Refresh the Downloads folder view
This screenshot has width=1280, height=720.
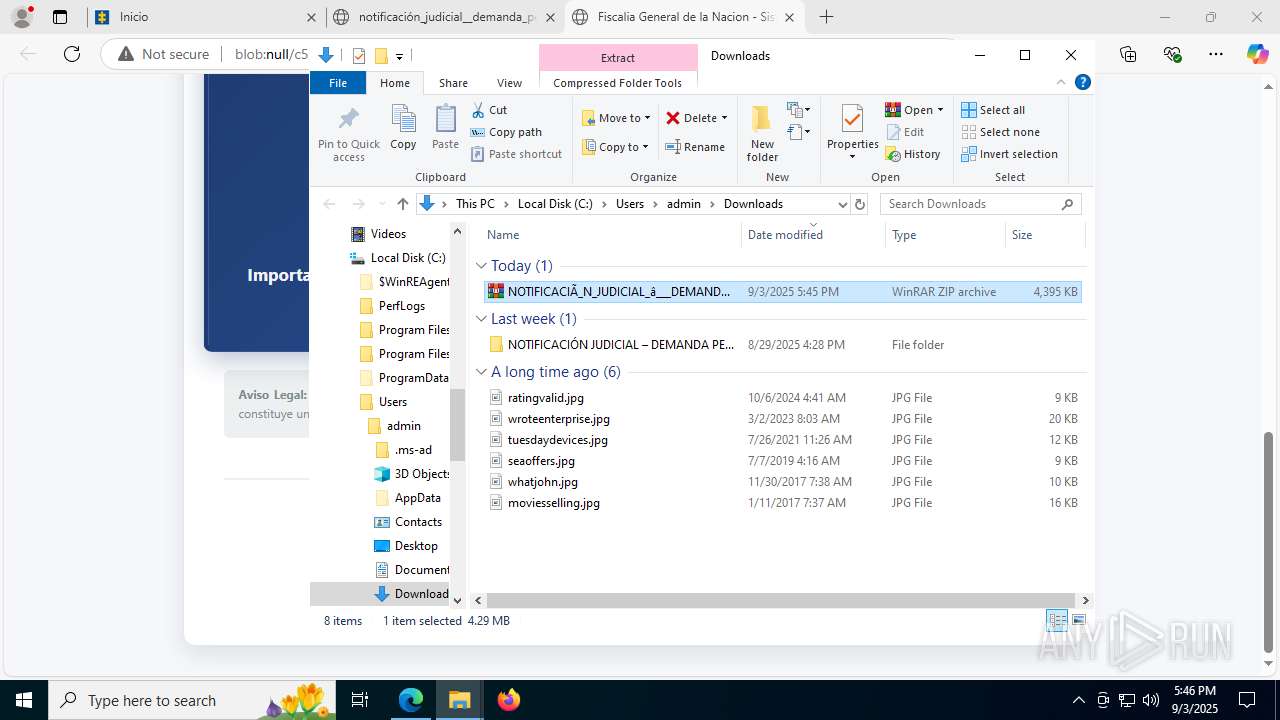click(x=859, y=204)
